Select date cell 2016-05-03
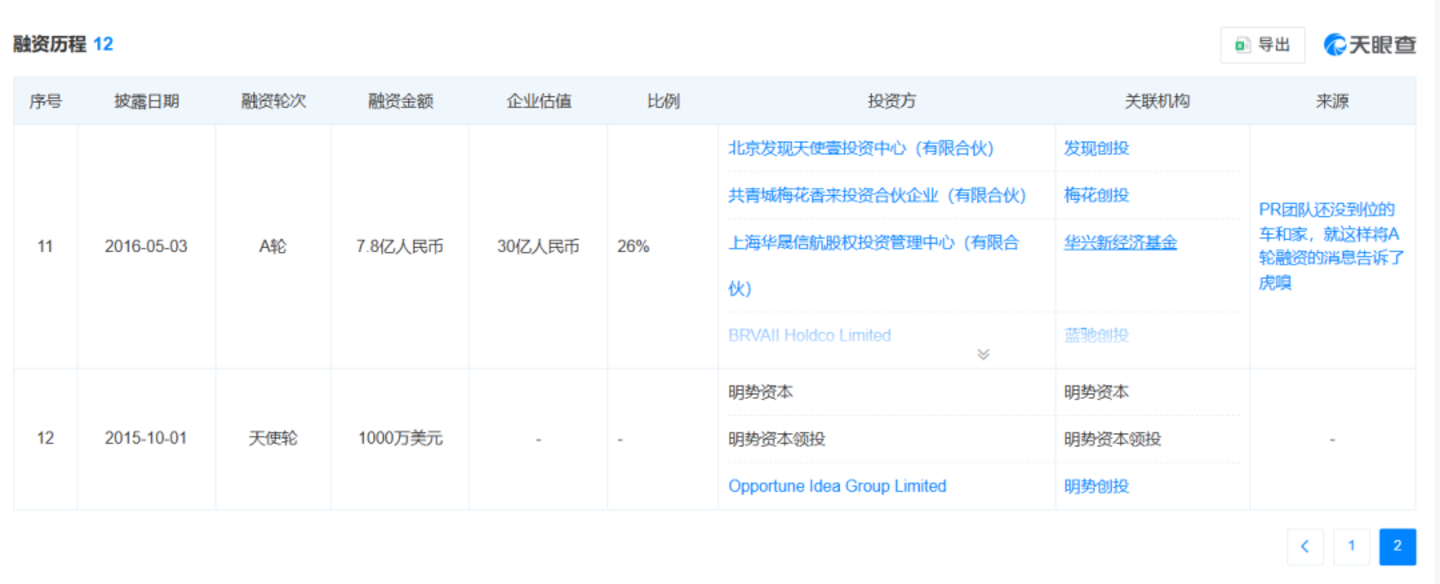Viewport: 1440px width, 584px height. (146, 246)
